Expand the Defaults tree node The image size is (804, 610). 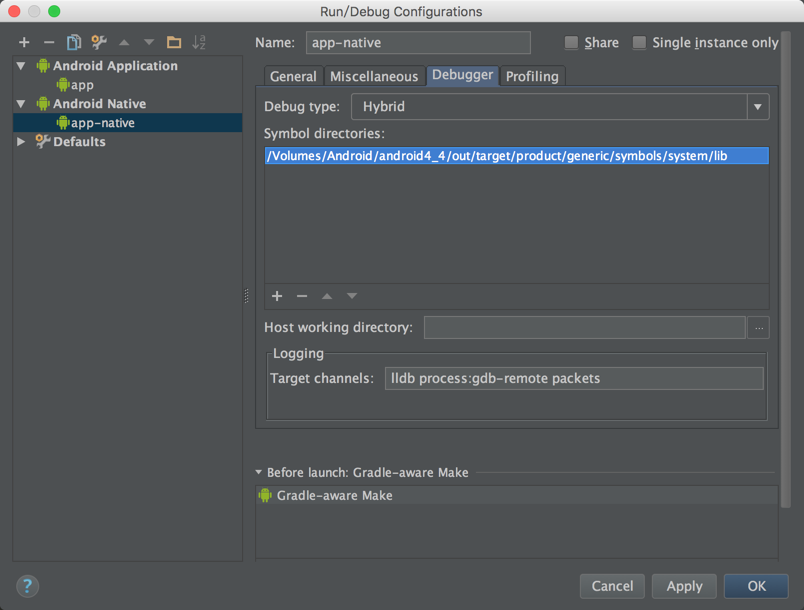pyautogui.click(x=21, y=141)
